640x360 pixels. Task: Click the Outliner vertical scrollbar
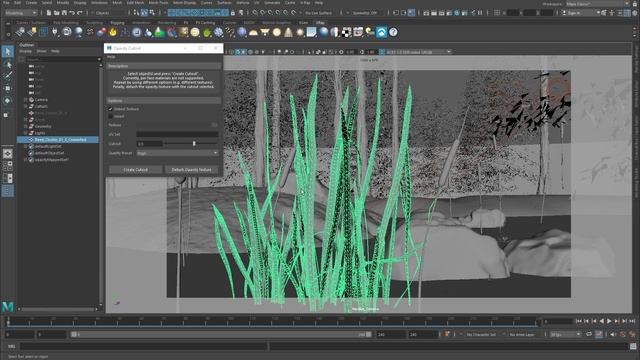pyautogui.click(x=100, y=184)
